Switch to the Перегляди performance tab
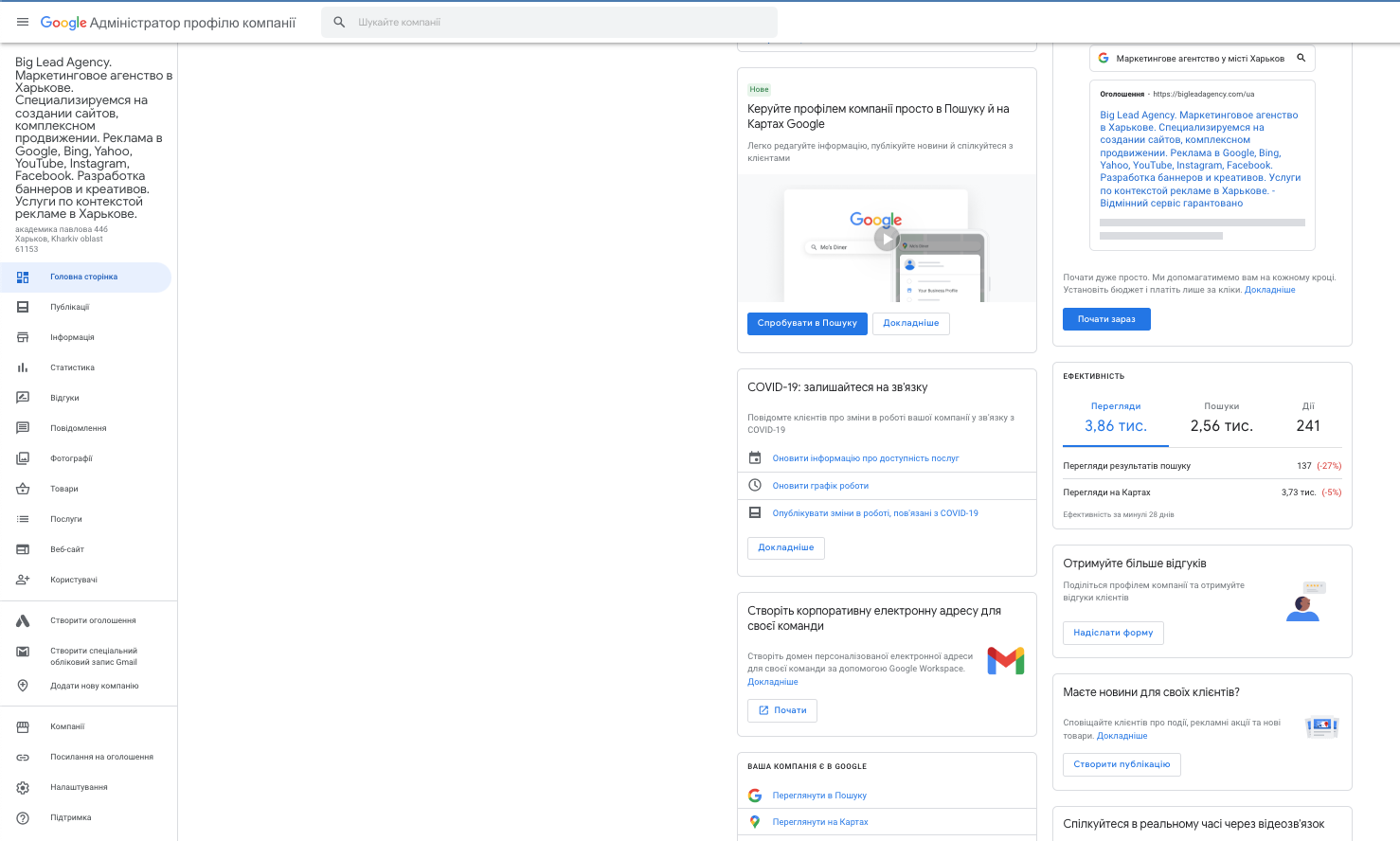Viewport: 1400px width, 841px height. point(1116,418)
